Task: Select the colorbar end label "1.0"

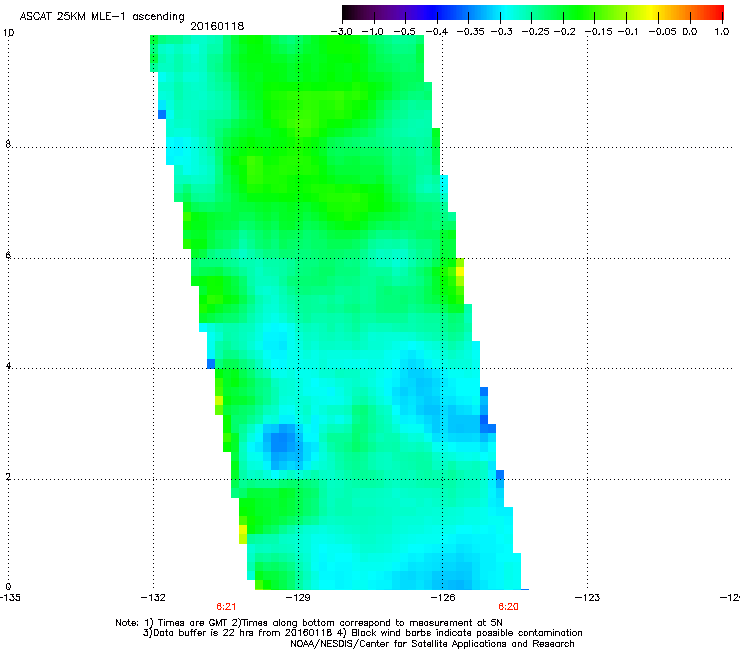Action: (x=722, y=32)
